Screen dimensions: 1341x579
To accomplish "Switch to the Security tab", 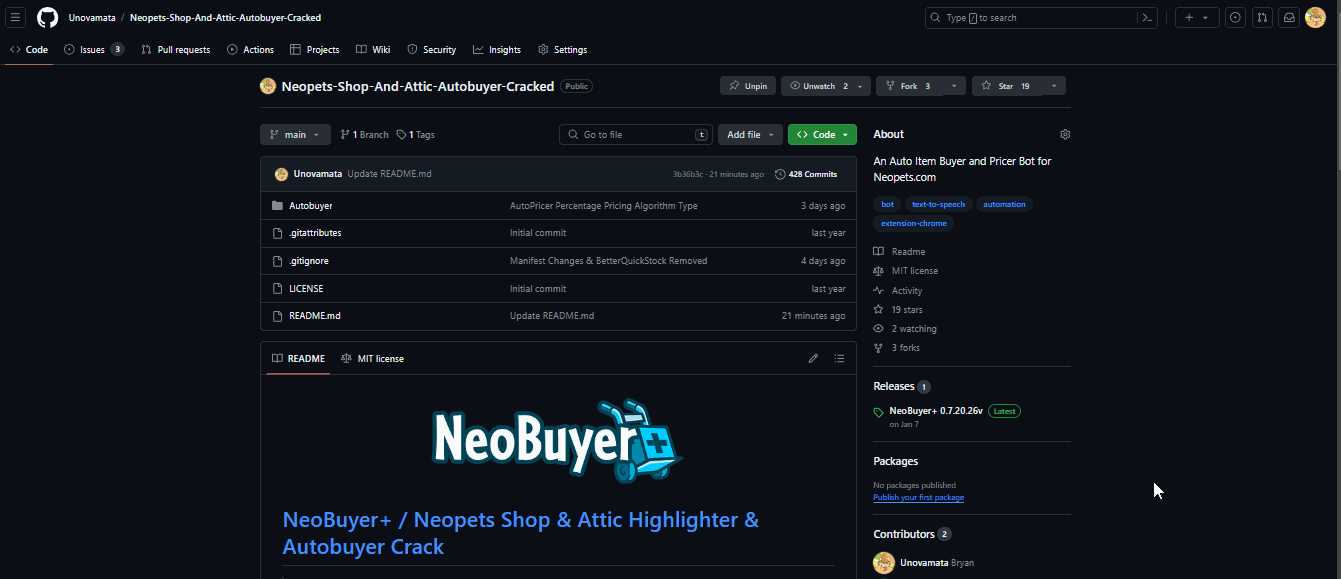I will [x=432, y=50].
